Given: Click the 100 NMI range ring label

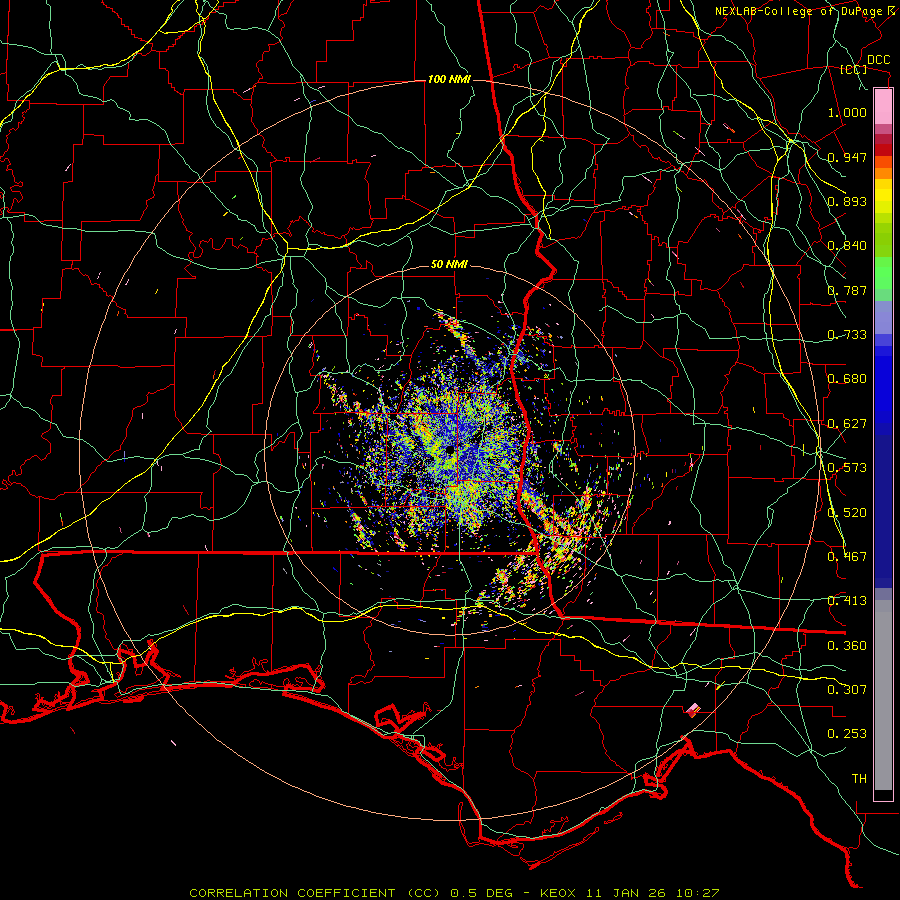Looking at the screenshot, I should (449, 79).
